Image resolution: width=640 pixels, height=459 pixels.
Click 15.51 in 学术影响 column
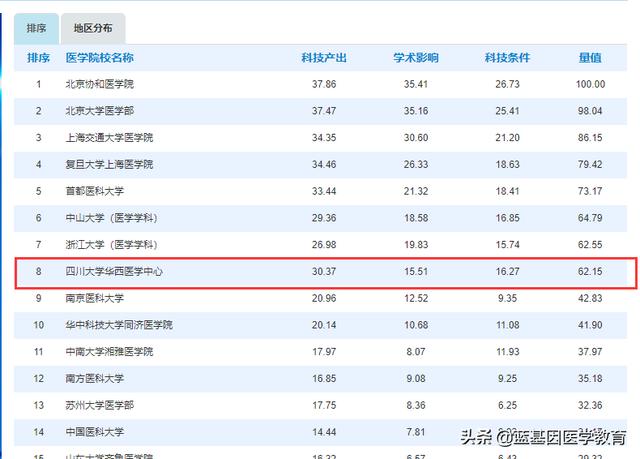click(x=416, y=271)
